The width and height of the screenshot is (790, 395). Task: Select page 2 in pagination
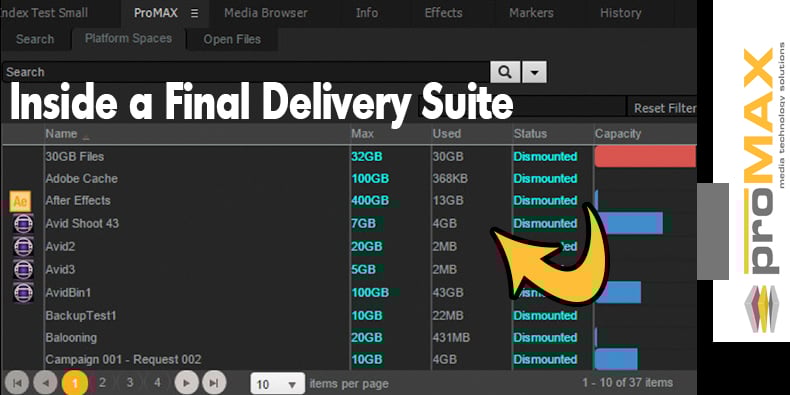102,383
